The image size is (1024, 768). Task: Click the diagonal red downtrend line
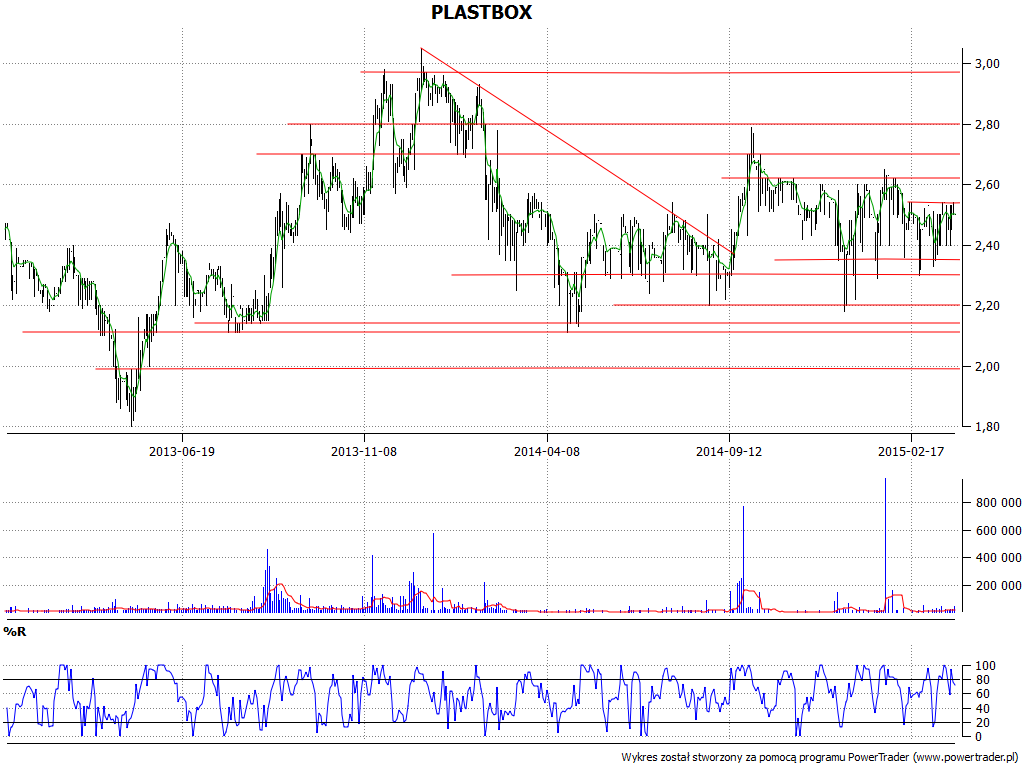pos(577,152)
